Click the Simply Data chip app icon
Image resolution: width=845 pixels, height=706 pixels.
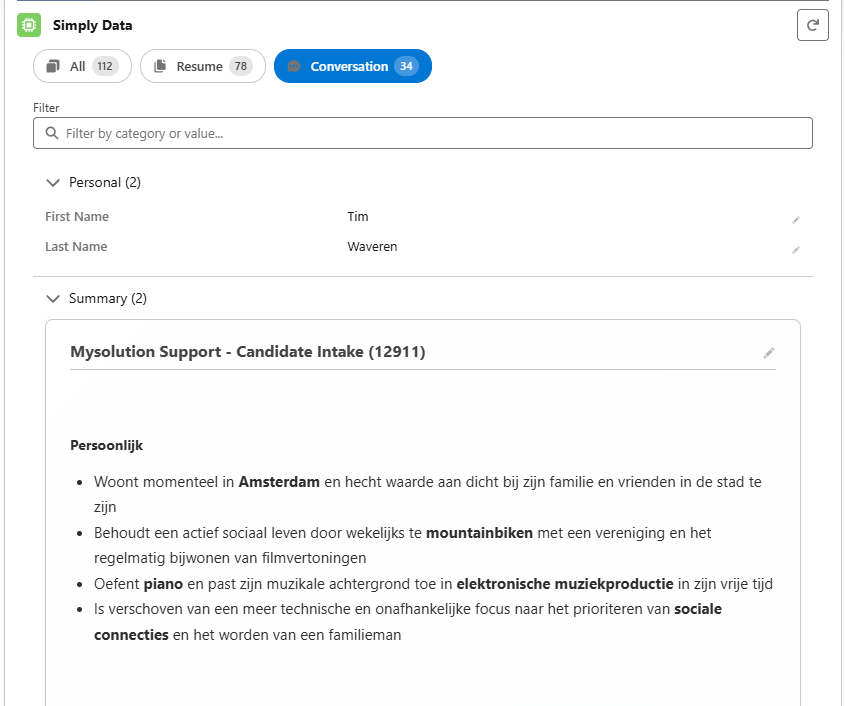coord(28,25)
